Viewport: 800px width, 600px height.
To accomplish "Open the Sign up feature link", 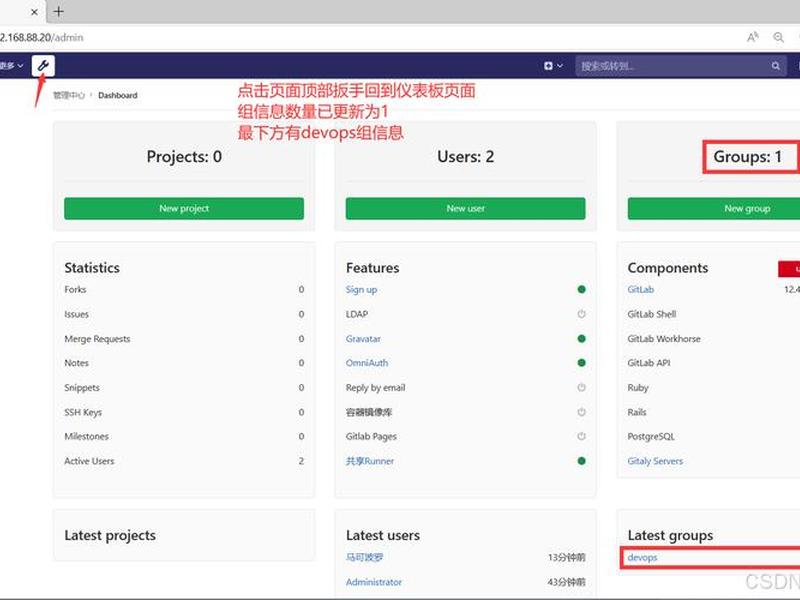I will (x=361, y=289).
